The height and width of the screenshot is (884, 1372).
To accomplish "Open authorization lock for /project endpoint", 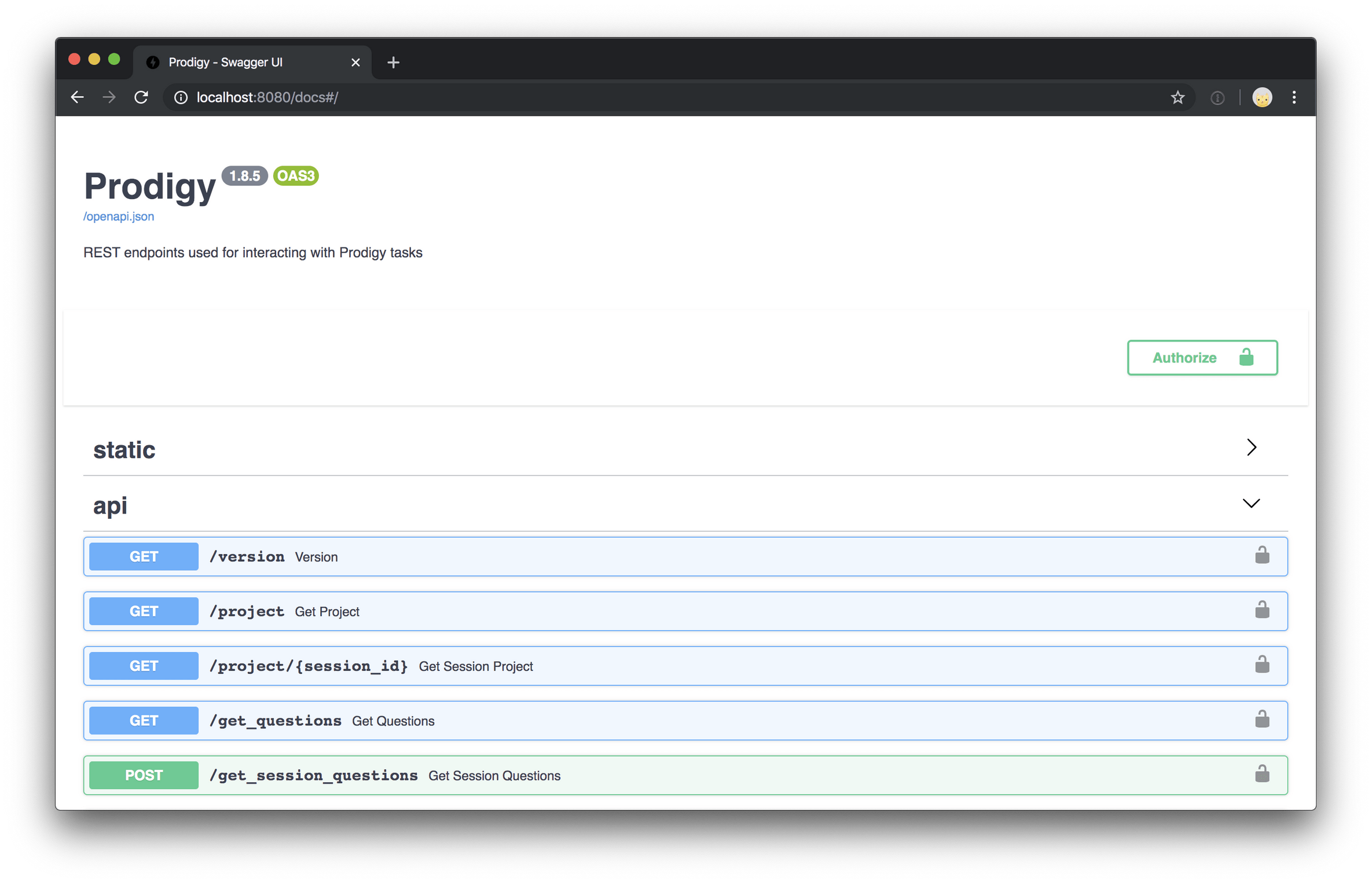I will 1262,610.
